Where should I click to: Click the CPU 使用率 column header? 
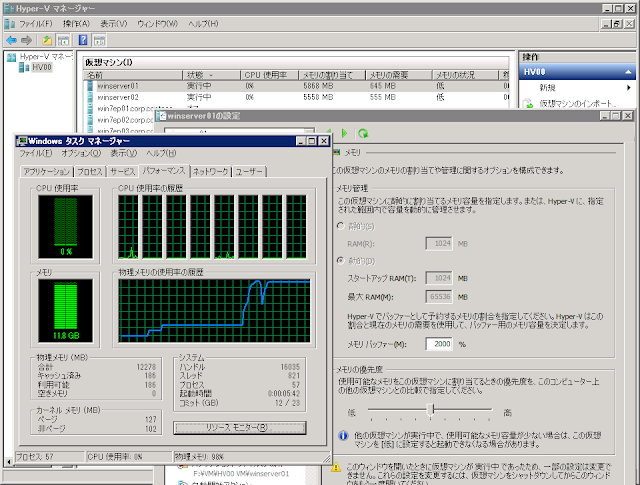point(269,75)
